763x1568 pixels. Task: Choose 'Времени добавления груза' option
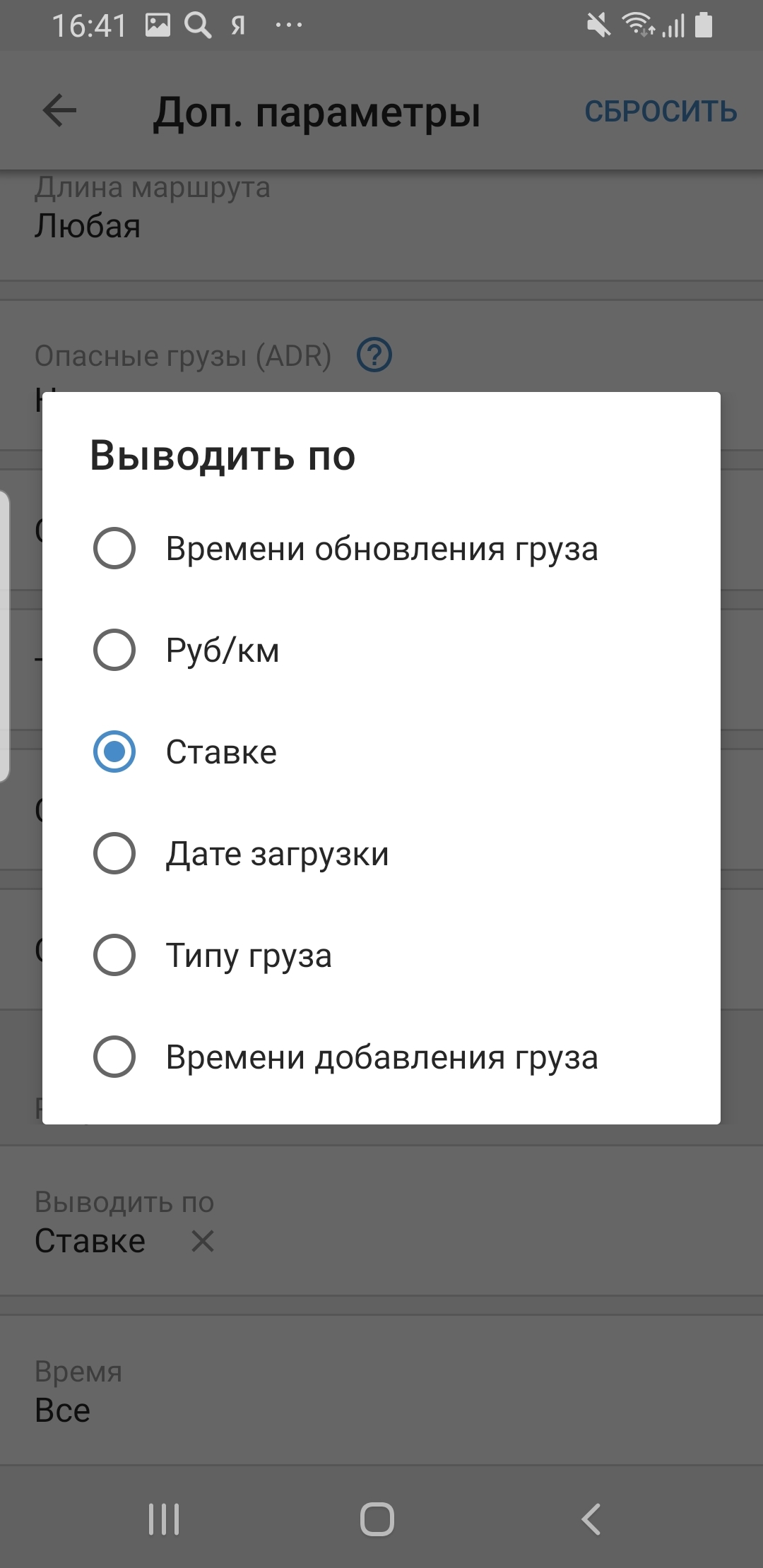click(x=114, y=1057)
